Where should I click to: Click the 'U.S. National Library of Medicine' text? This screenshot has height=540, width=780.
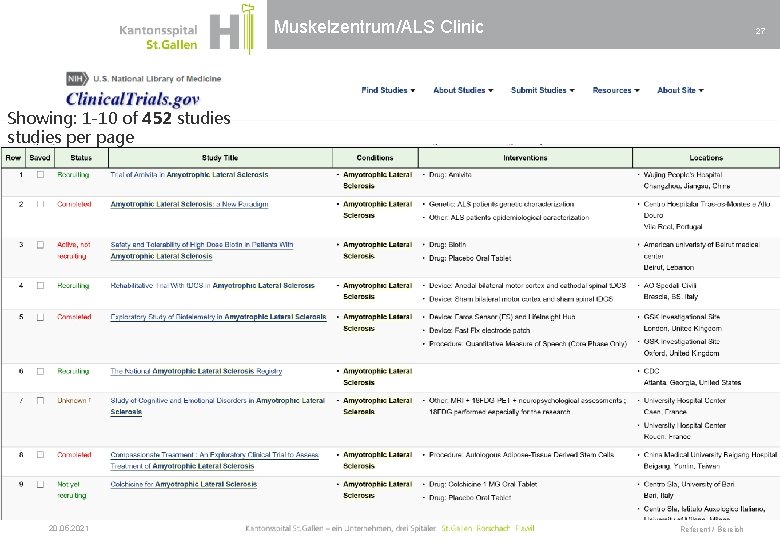pos(157,79)
